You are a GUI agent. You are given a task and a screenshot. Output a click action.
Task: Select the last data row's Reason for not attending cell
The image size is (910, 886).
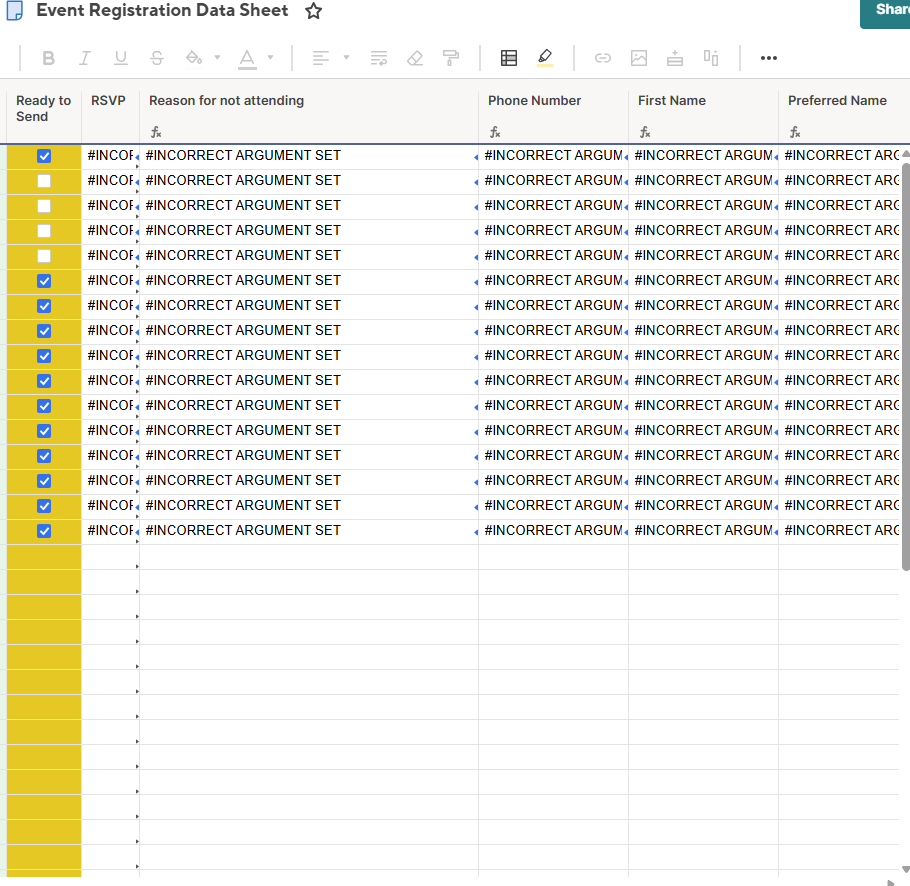click(x=309, y=531)
